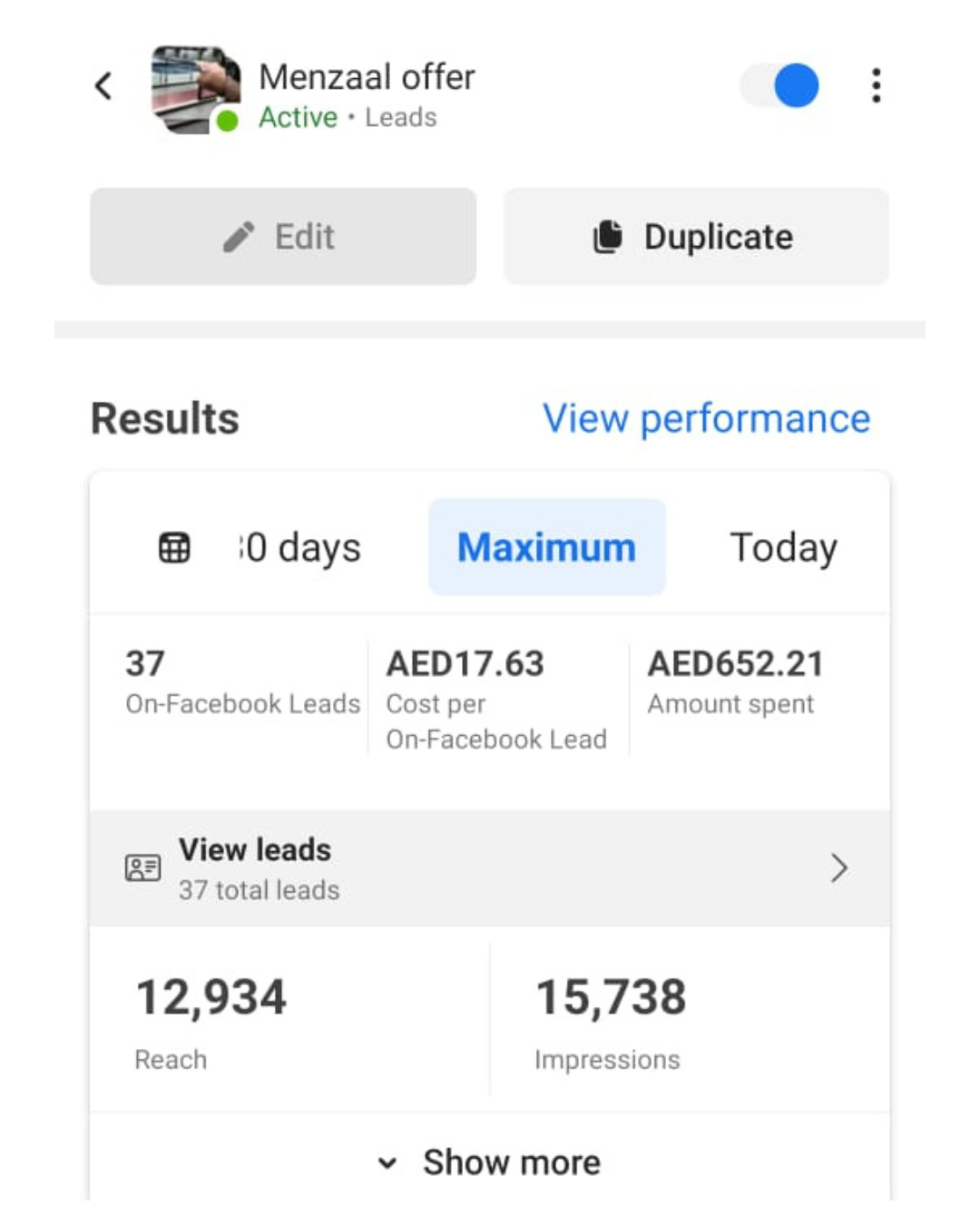Screen dimensions: 980x1225
Task: Open View leads with 37 total leads
Action: tap(258, 868)
